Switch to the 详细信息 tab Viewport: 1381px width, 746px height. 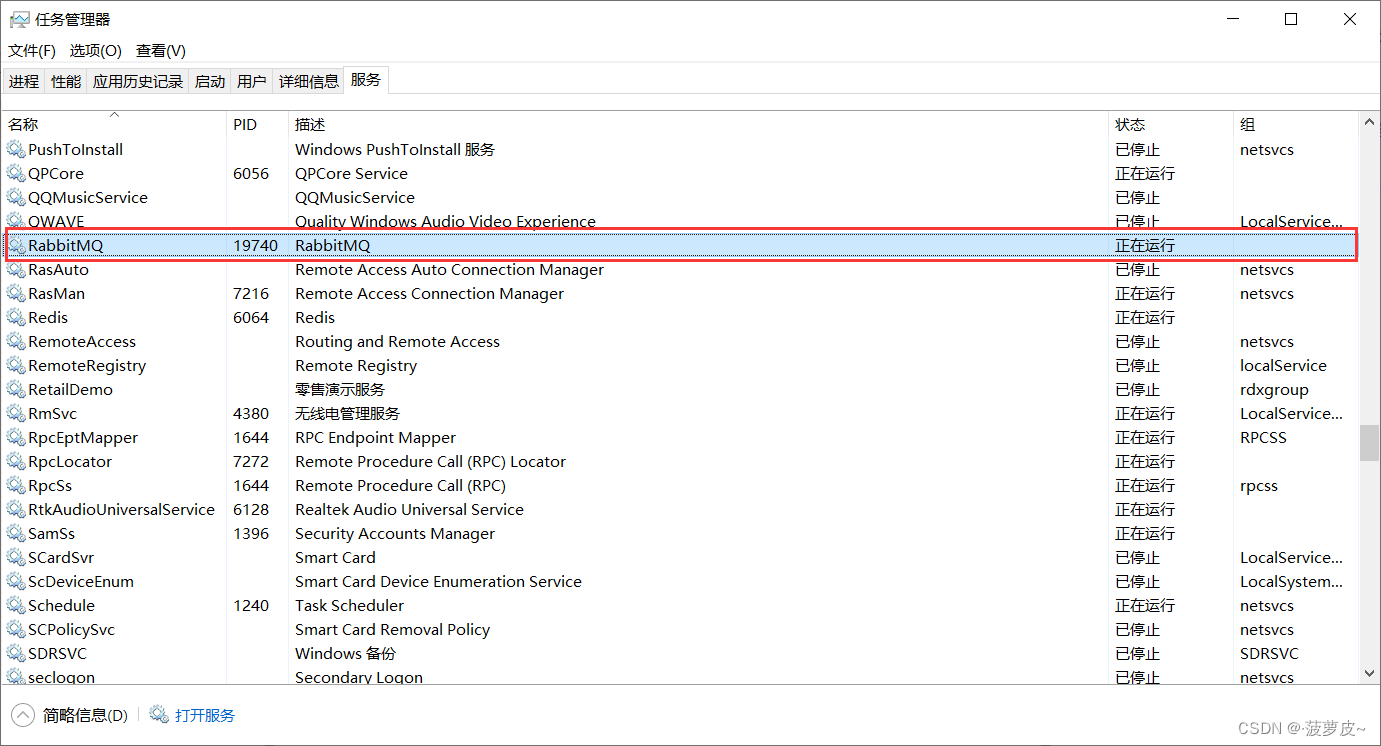(309, 81)
